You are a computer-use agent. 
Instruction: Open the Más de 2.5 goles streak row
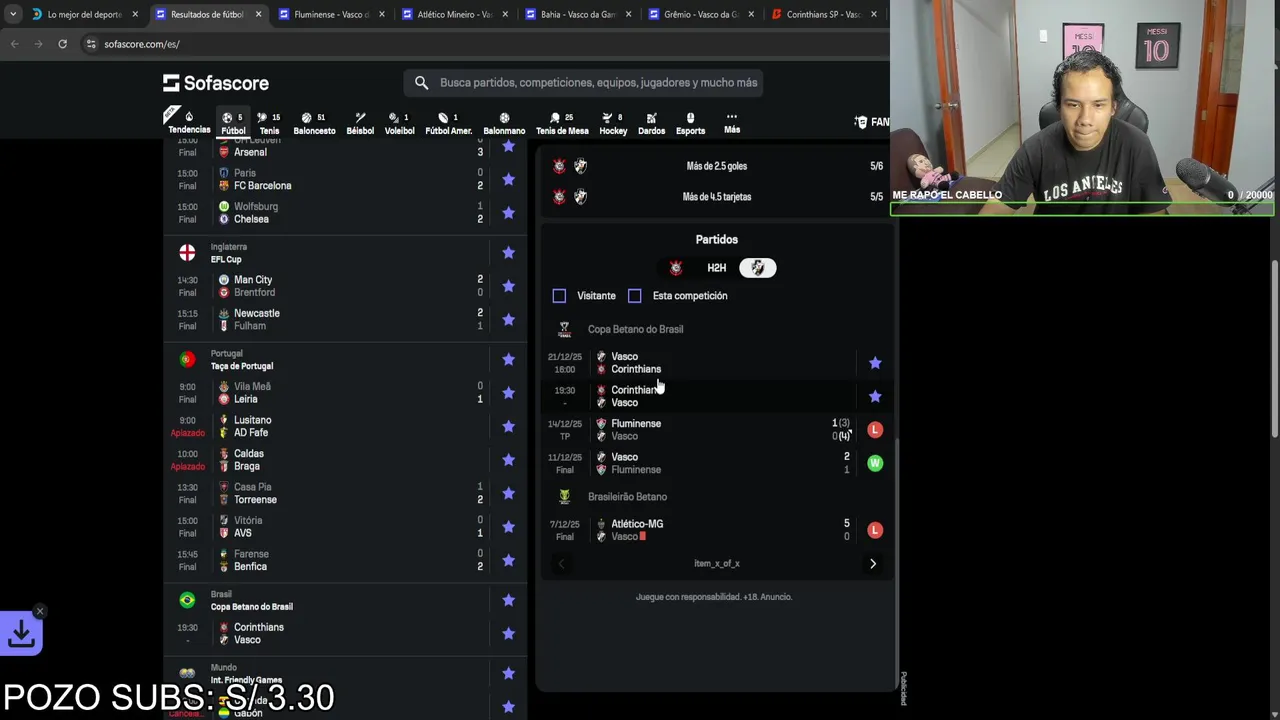(x=717, y=166)
